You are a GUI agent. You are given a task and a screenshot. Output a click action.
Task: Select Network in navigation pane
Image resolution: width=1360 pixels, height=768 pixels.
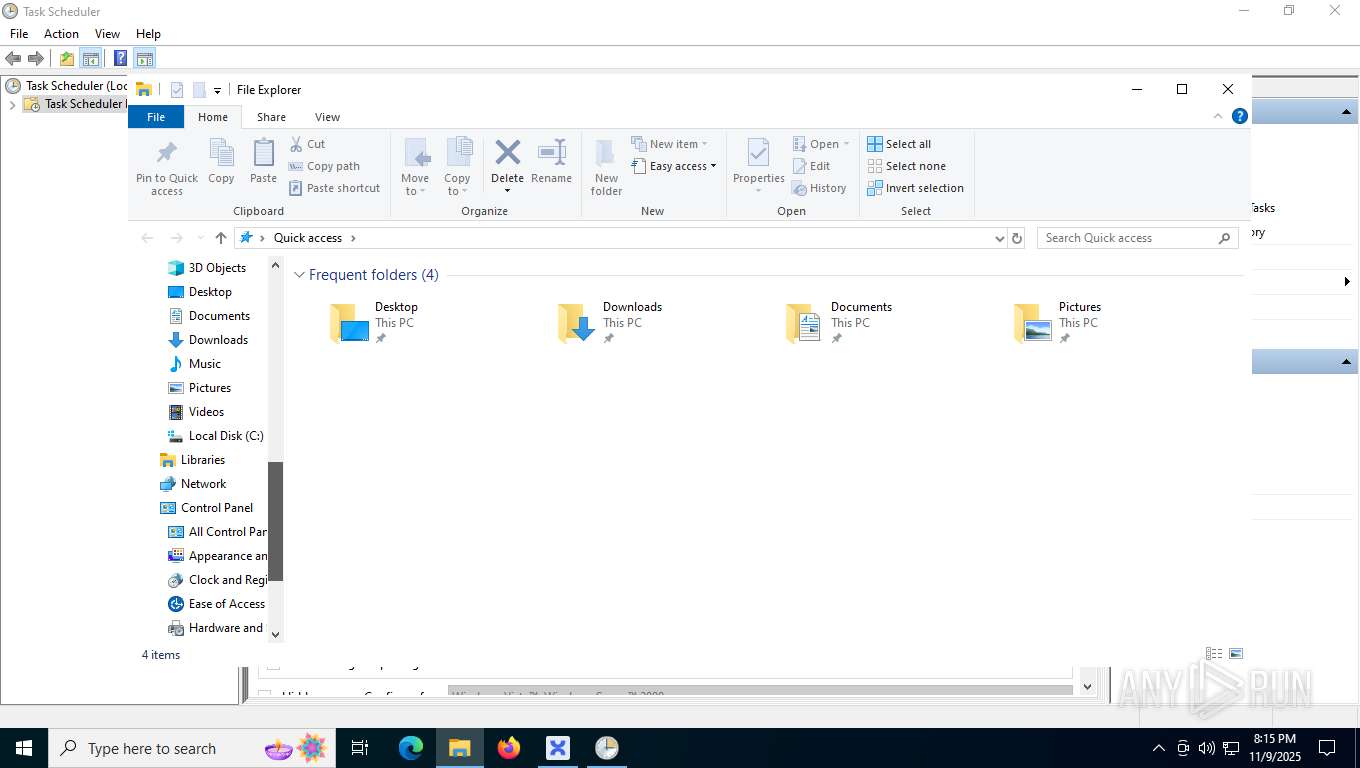pos(193,484)
